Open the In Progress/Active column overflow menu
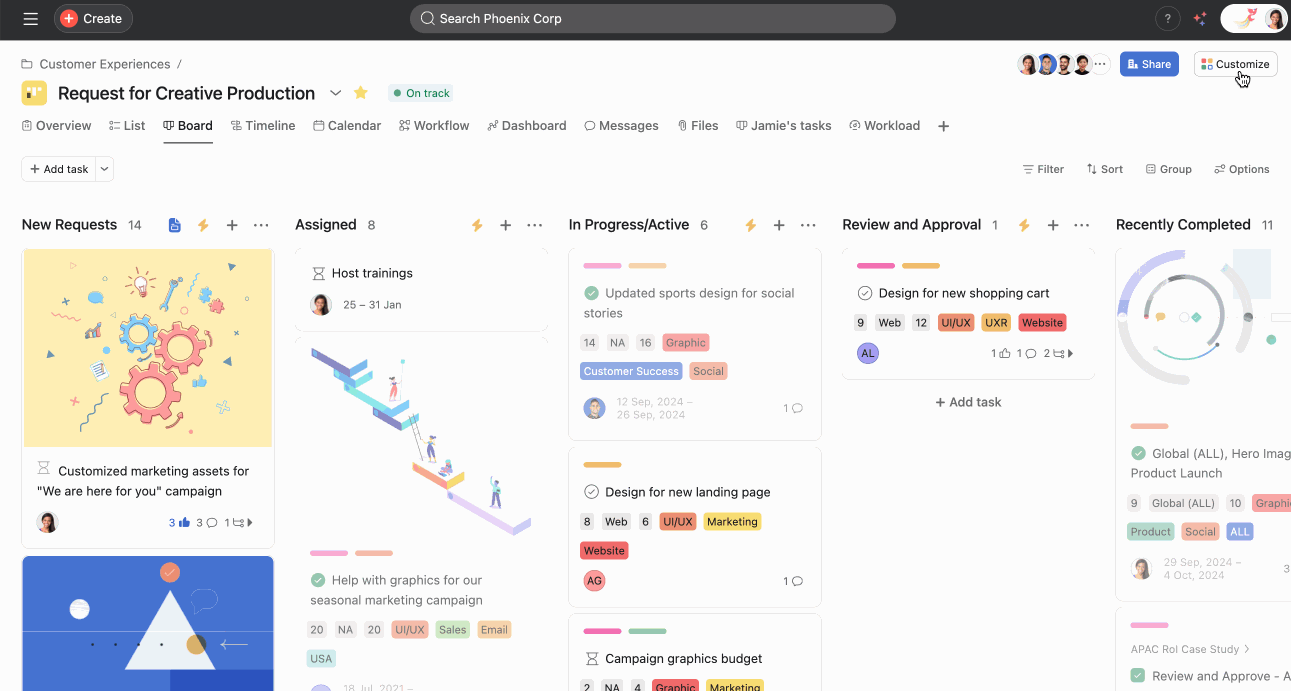Image resolution: width=1291 pixels, height=691 pixels. (808, 225)
